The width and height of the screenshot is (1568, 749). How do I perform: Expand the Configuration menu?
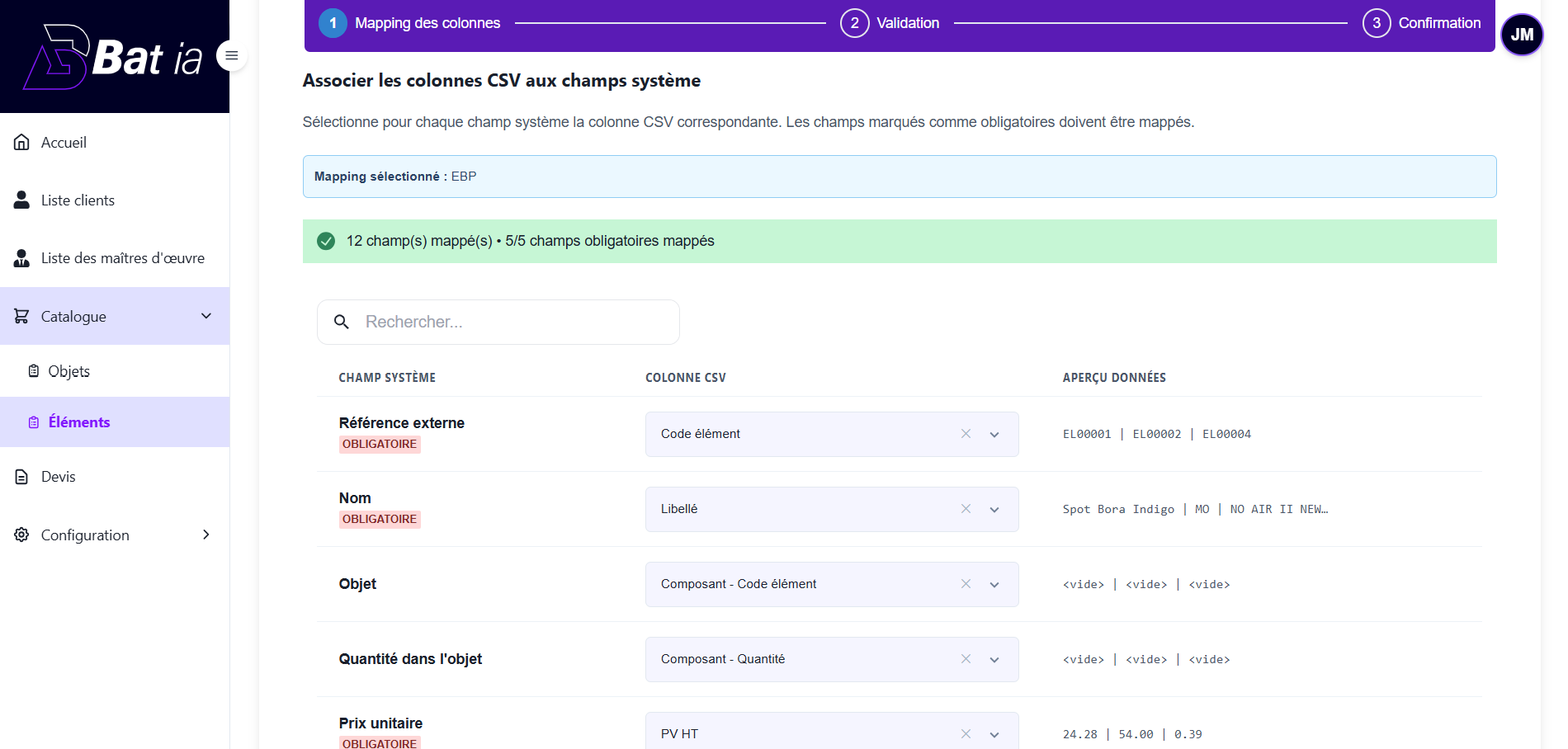tap(205, 535)
